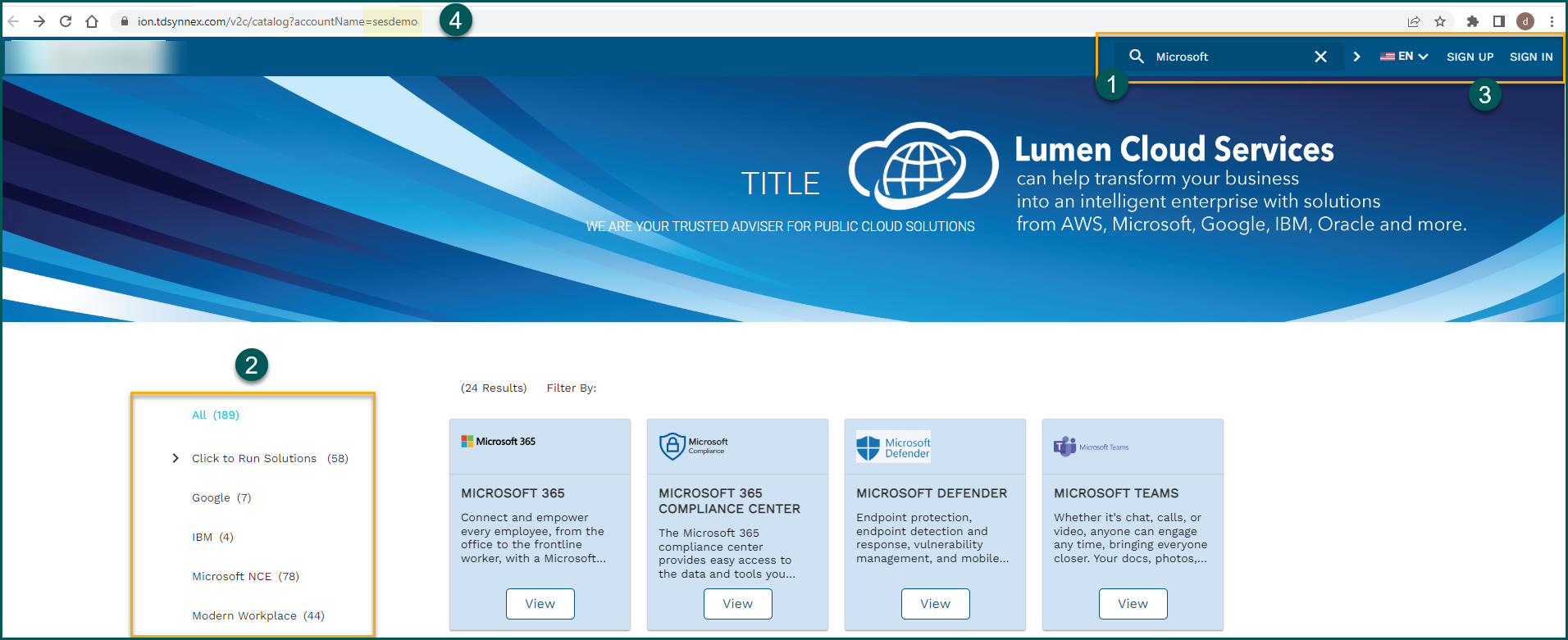Select the All (189) category
The image size is (1568, 640).
point(215,415)
